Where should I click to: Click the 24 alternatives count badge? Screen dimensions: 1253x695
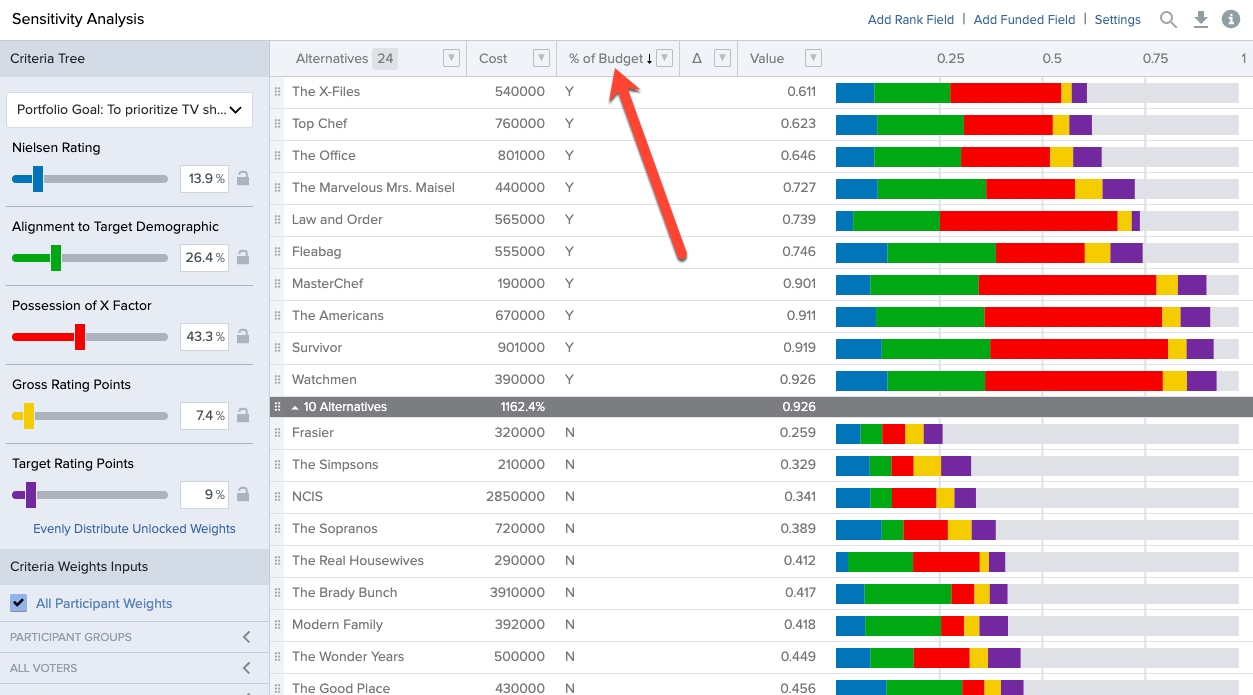click(385, 59)
